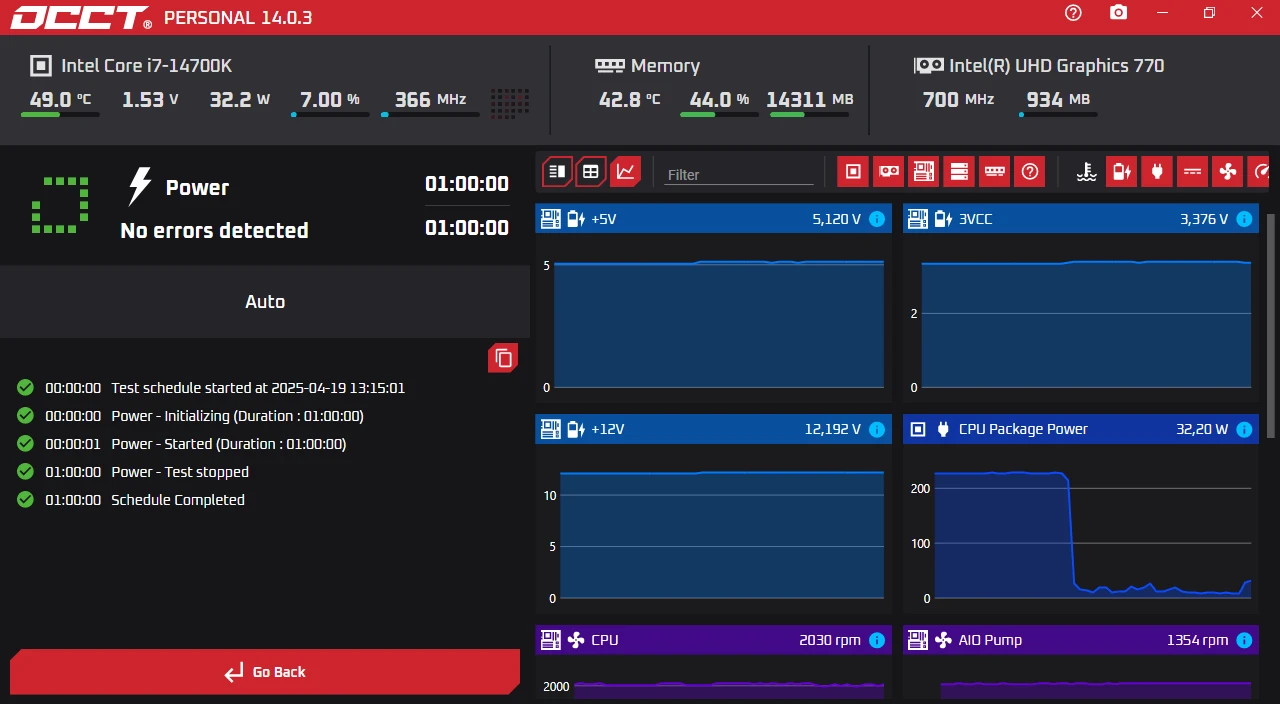Select log row 'Test schedule started at 2025-04-19 13:15:01'
Image resolution: width=1280 pixels, height=704 pixels.
tap(258, 388)
